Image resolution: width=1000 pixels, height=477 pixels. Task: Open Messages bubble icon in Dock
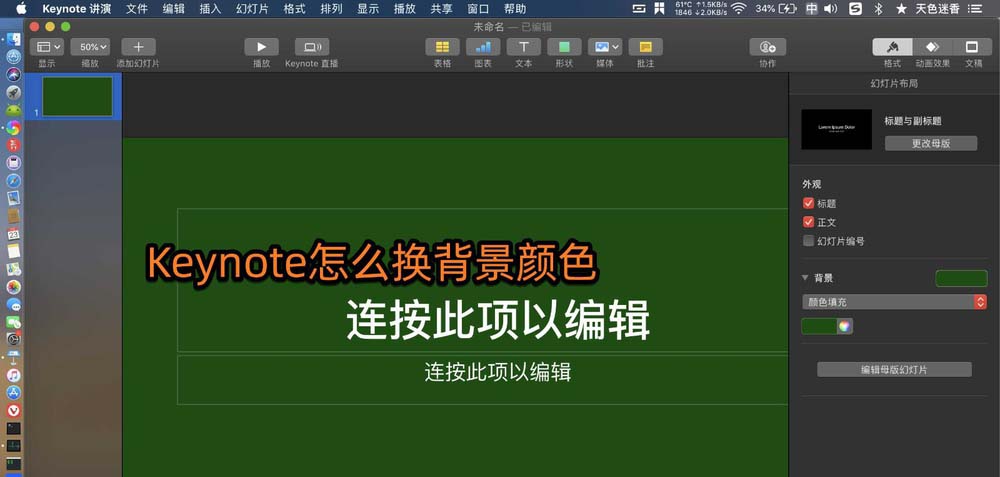coord(13,305)
